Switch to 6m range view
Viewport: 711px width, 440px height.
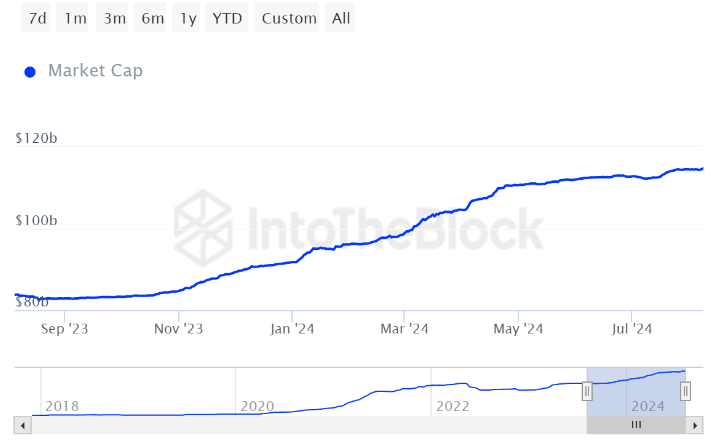(152, 18)
